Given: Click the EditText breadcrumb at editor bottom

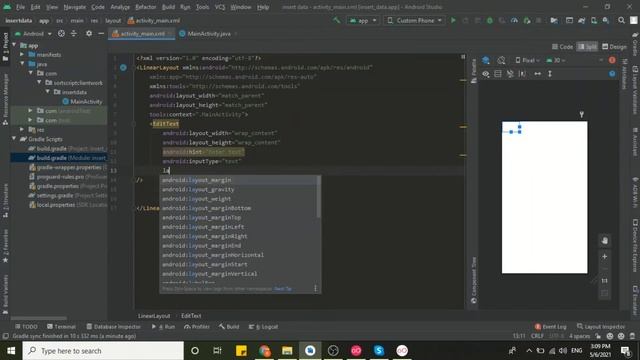Looking at the screenshot, I should [x=191, y=316].
